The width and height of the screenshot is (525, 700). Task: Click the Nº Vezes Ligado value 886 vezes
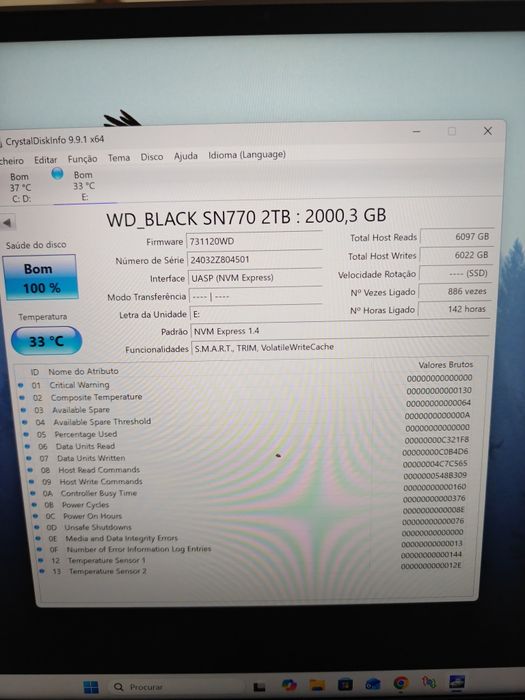(455, 291)
